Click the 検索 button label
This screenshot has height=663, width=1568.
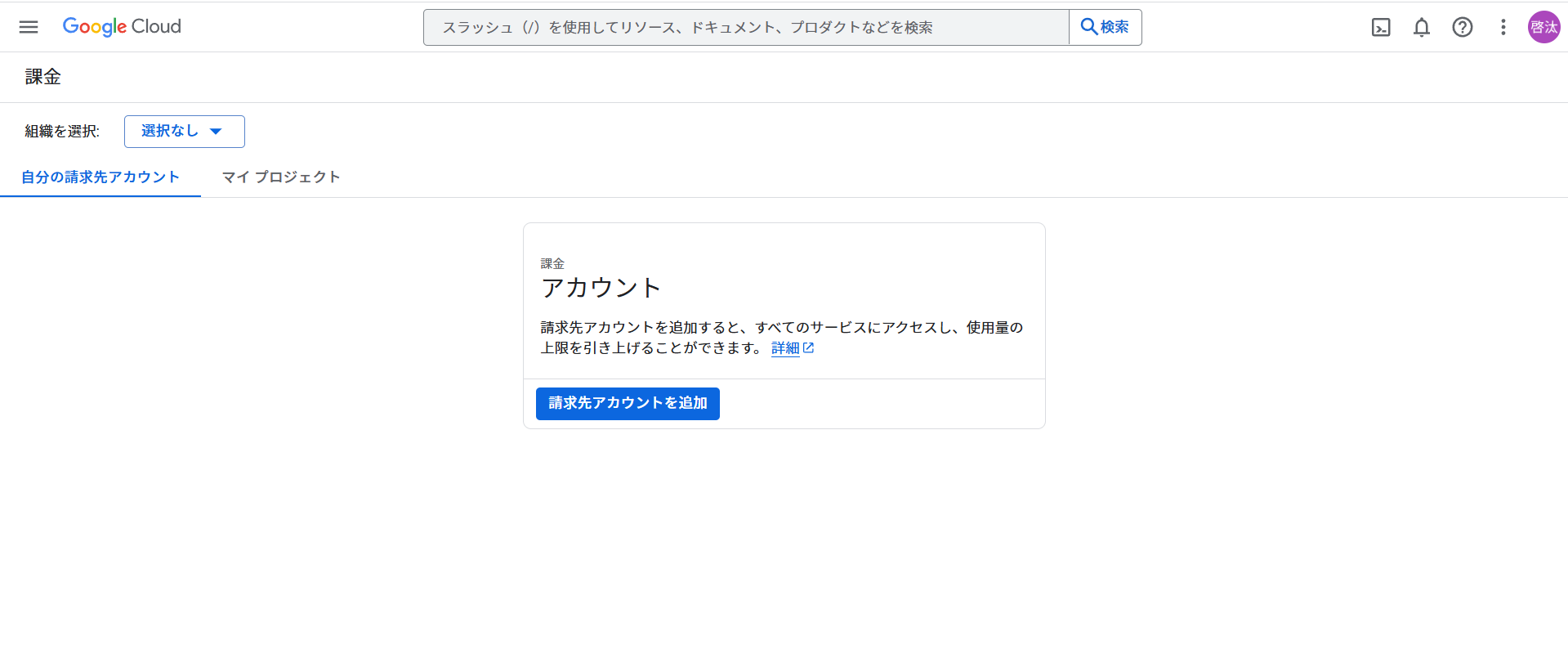coord(1115,27)
